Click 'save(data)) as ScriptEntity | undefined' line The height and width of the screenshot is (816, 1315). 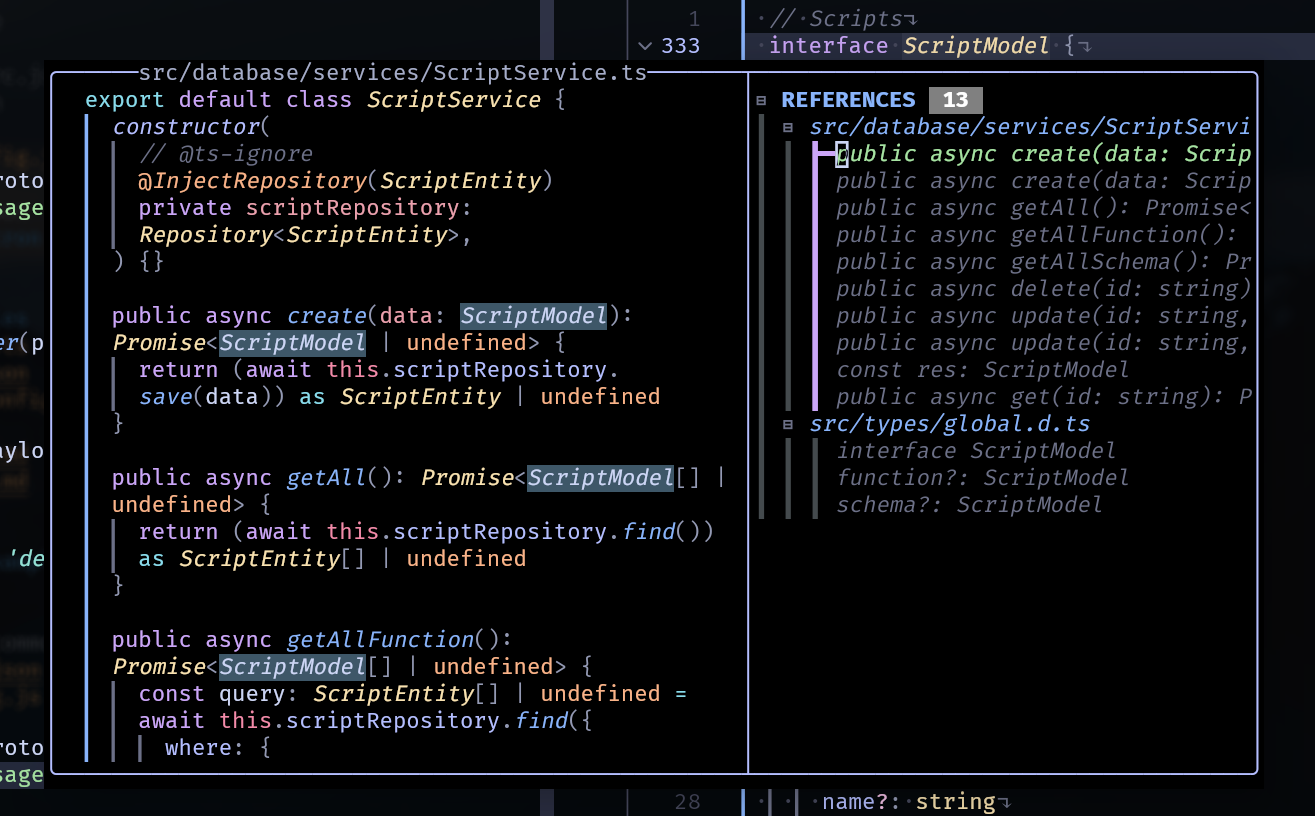[x=399, y=397]
